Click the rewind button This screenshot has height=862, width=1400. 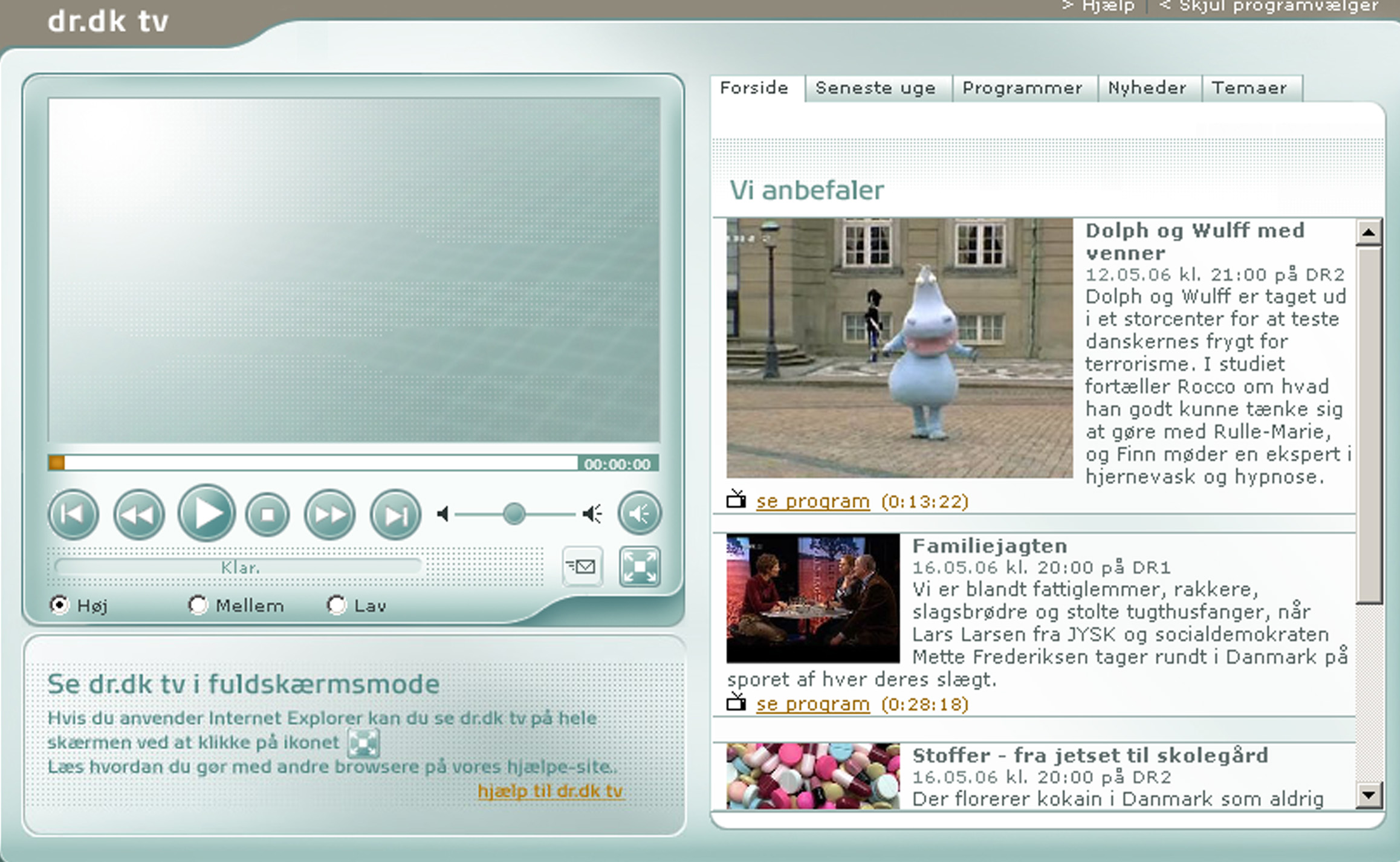pos(138,514)
